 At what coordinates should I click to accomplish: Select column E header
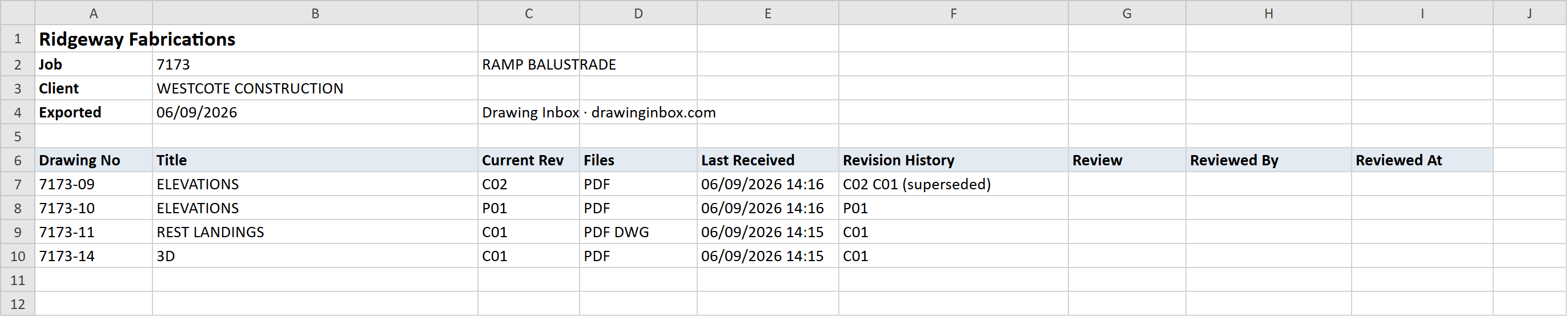click(x=768, y=13)
